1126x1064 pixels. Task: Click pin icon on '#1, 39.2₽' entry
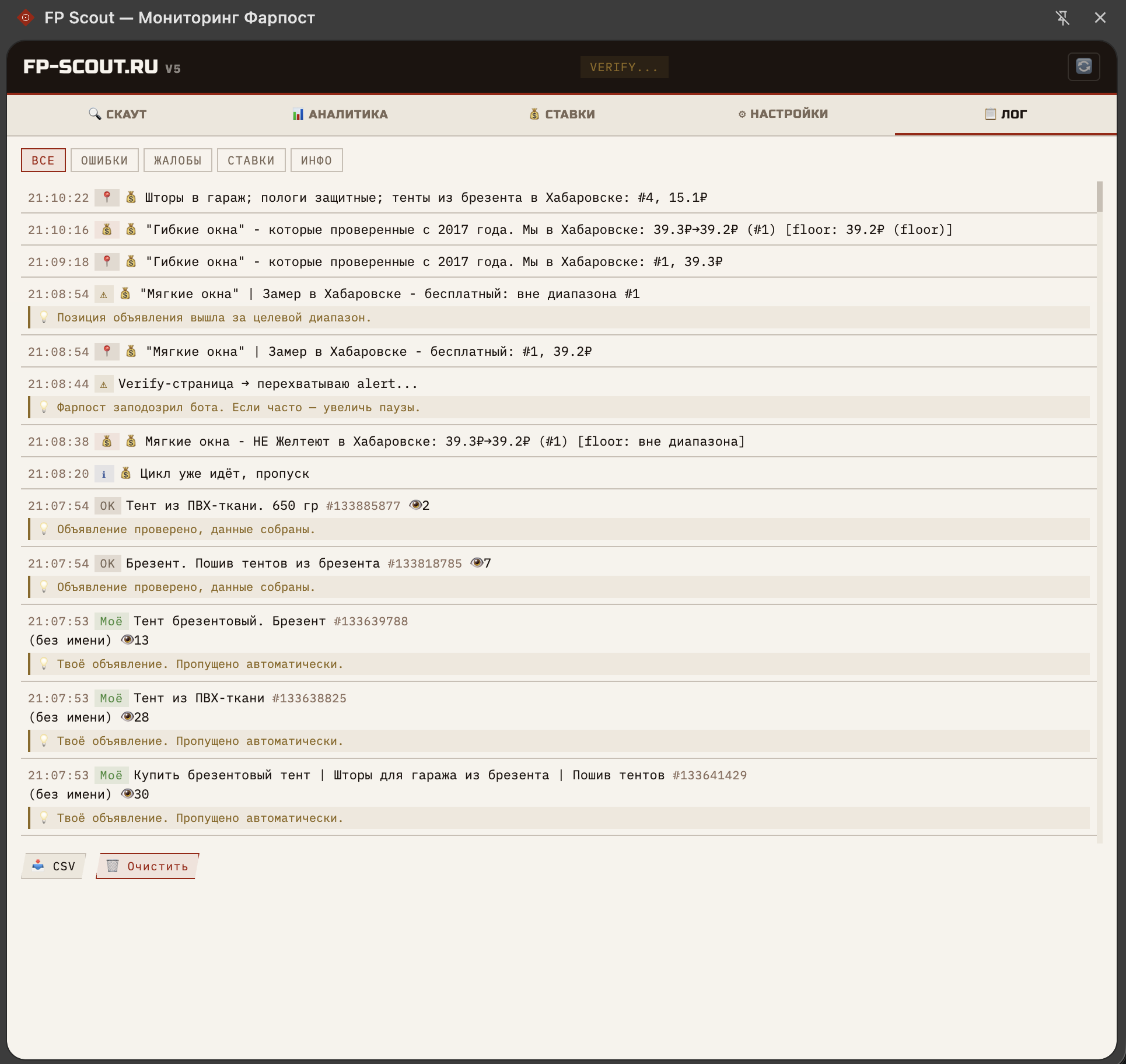click(x=107, y=352)
